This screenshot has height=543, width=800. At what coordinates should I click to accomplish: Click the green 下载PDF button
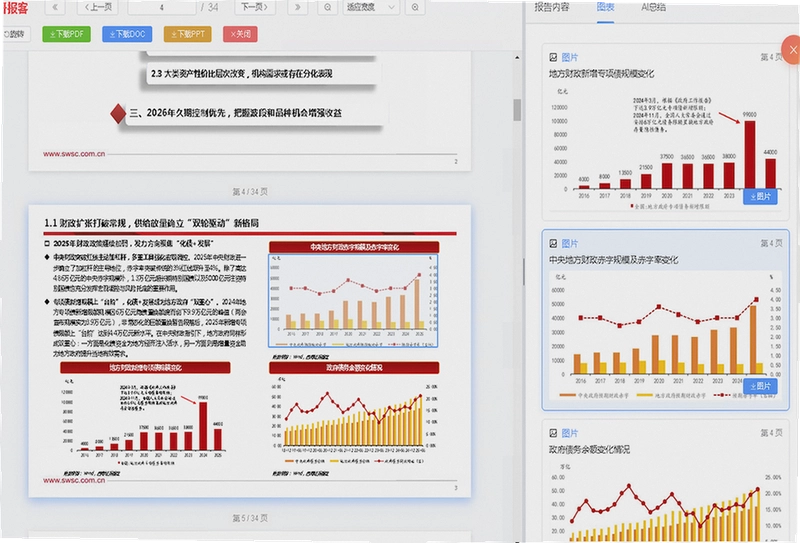(x=67, y=34)
